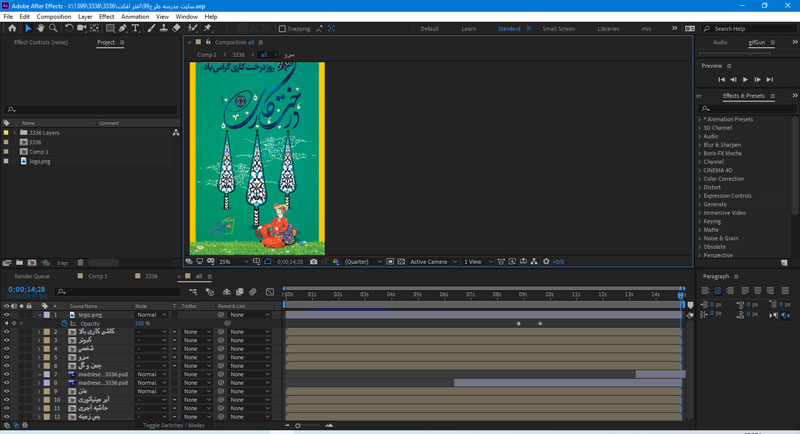Select the Home icon in the toolbar

12,29
